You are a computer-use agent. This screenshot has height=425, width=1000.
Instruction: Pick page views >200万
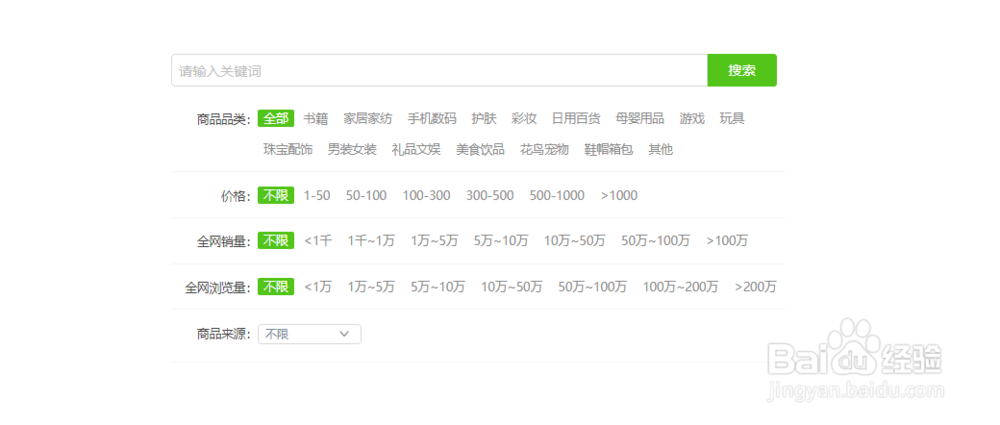click(755, 287)
